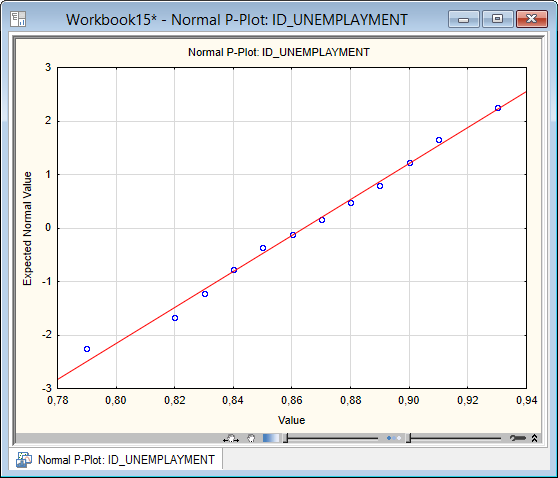Open graph options wrench icon
This screenshot has height=478, width=558.
click(517, 438)
